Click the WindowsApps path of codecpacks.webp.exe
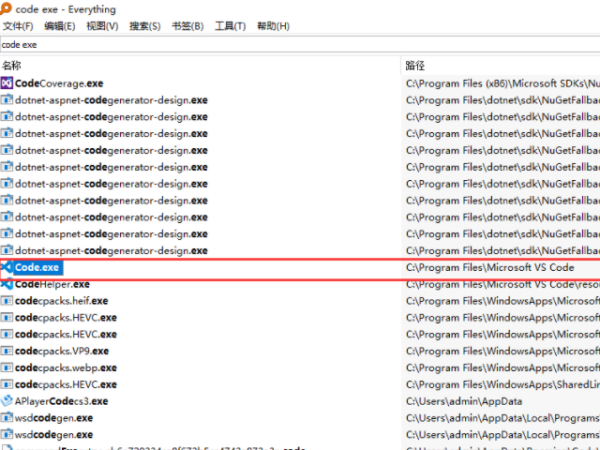Image resolution: width=600 pixels, height=450 pixels. (503, 368)
